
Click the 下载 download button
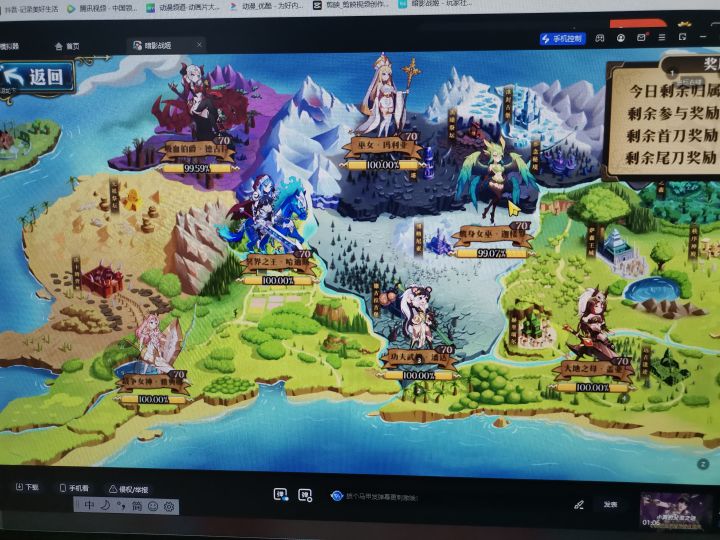(28, 487)
